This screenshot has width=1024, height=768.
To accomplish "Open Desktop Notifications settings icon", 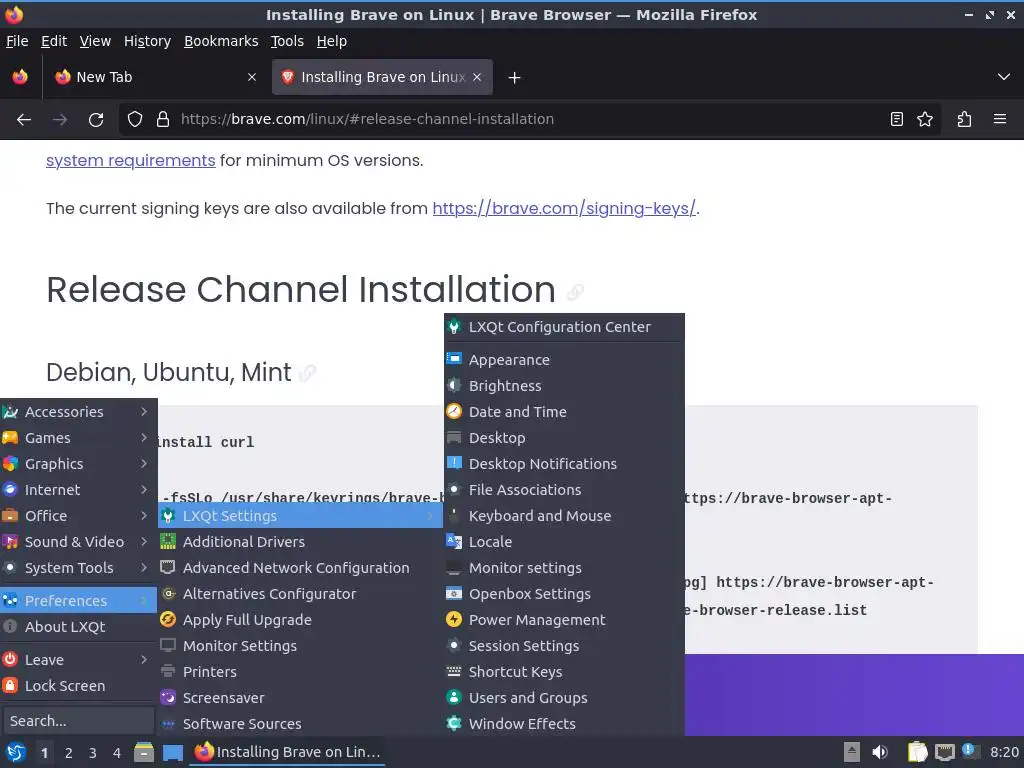I will tap(454, 464).
